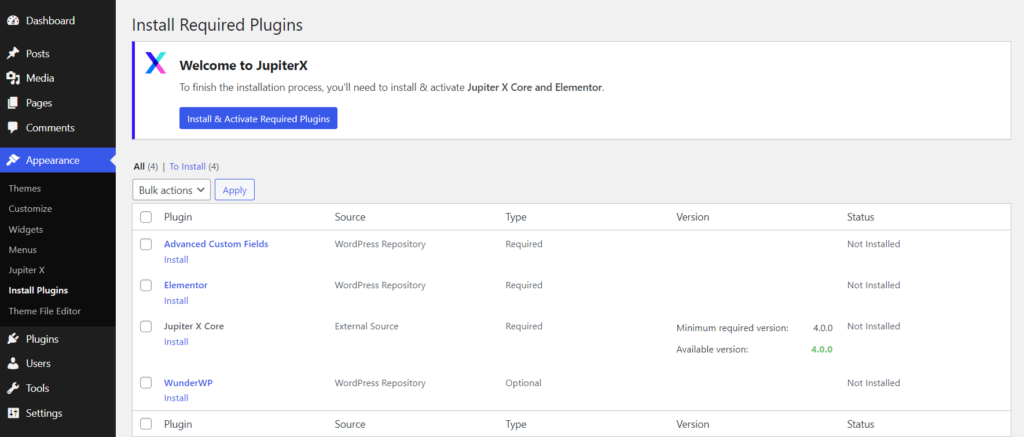
Task: Click the Tools wrench icon
Action: coord(12,389)
